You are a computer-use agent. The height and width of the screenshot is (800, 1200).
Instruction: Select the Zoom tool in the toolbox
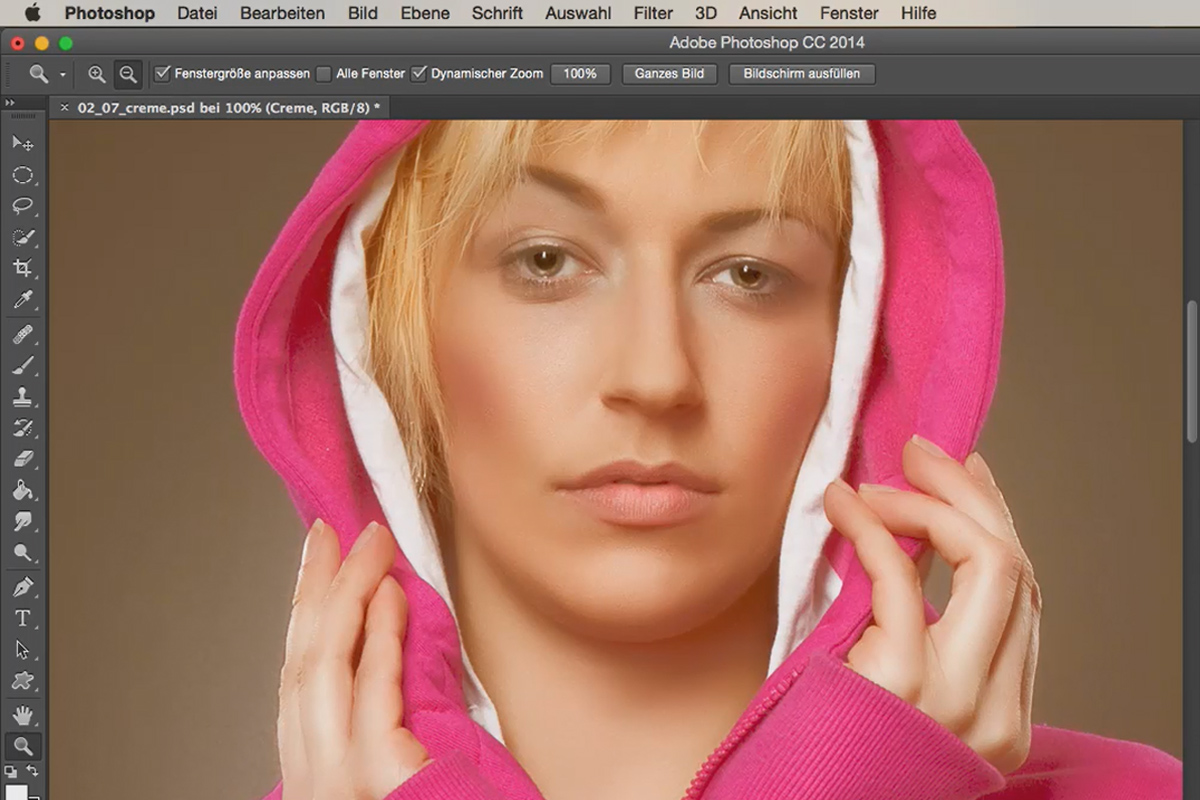coord(22,746)
